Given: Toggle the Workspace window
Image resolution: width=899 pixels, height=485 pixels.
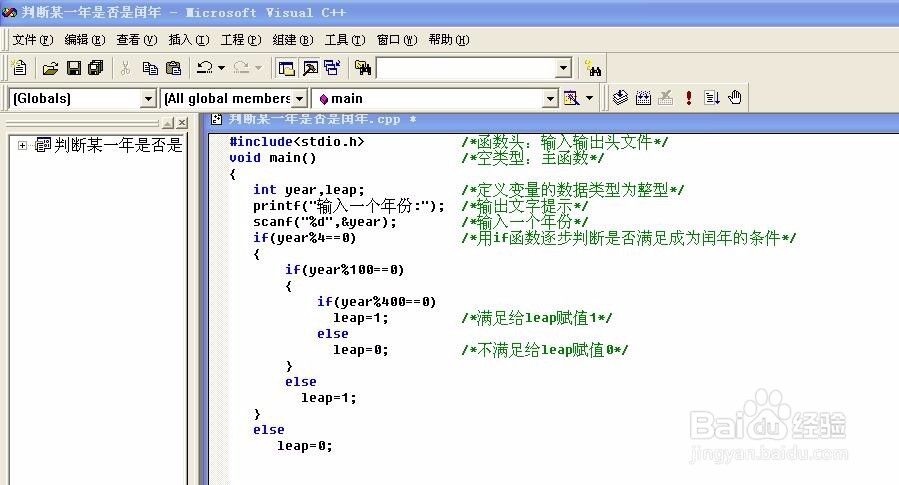Looking at the screenshot, I should pyautogui.click(x=286, y=68).
